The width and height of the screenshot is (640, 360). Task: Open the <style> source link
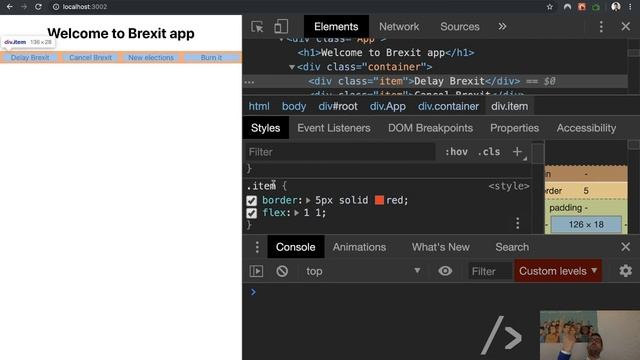pos(509,186)
